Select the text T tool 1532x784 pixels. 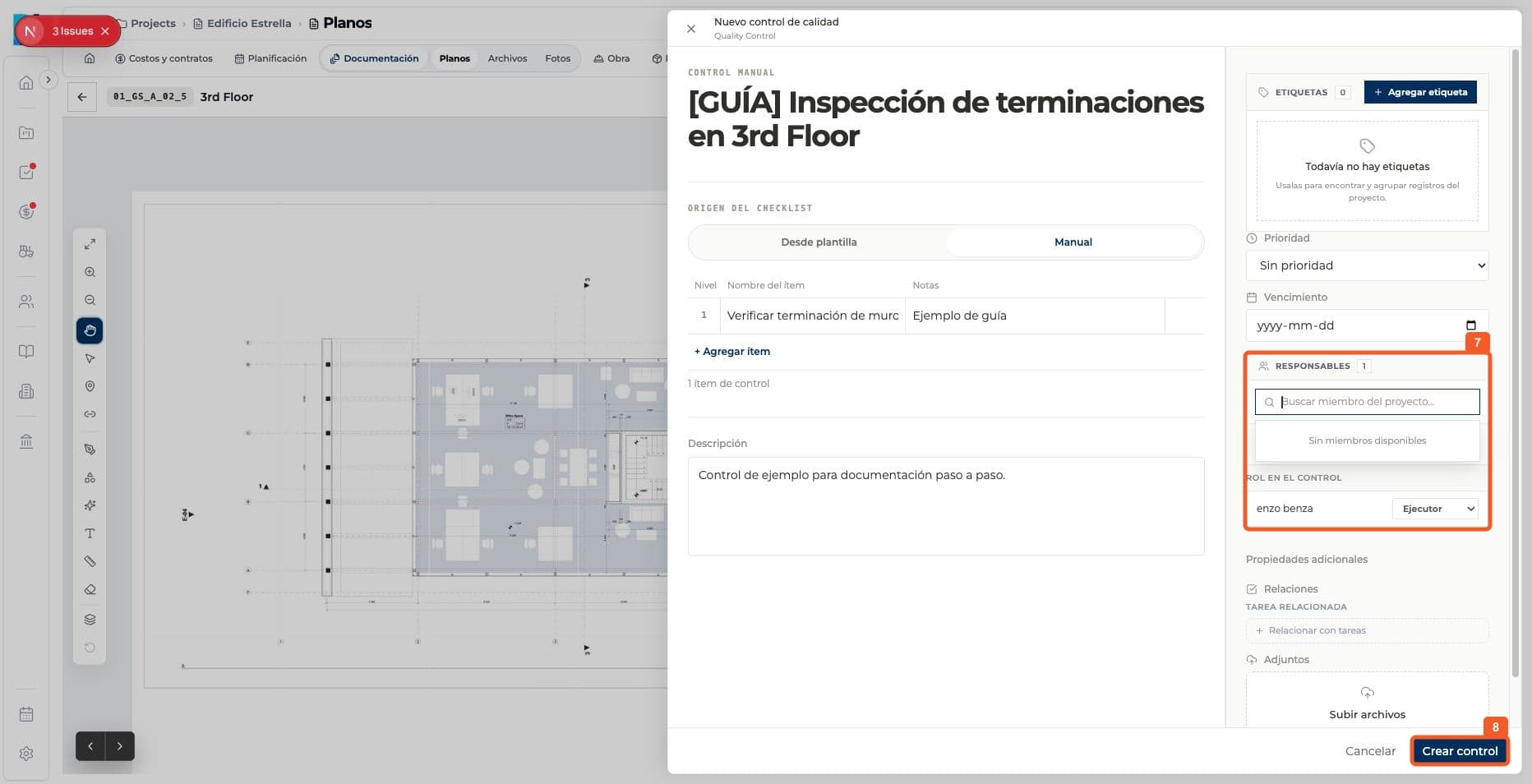click(x=90, y=533)
